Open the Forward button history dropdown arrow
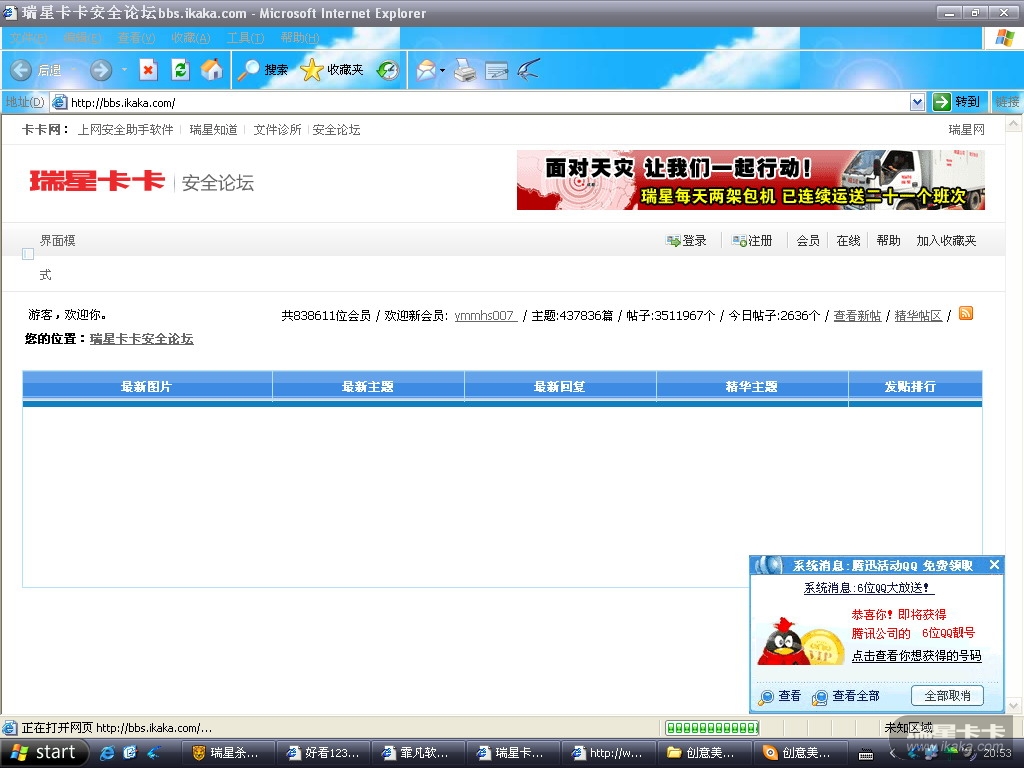1024x768 pixels. tap(124, 70)
